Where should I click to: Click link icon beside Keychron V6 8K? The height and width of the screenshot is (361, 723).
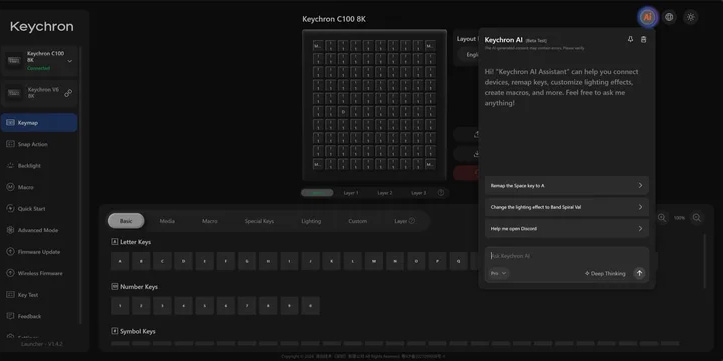point(68,93)
